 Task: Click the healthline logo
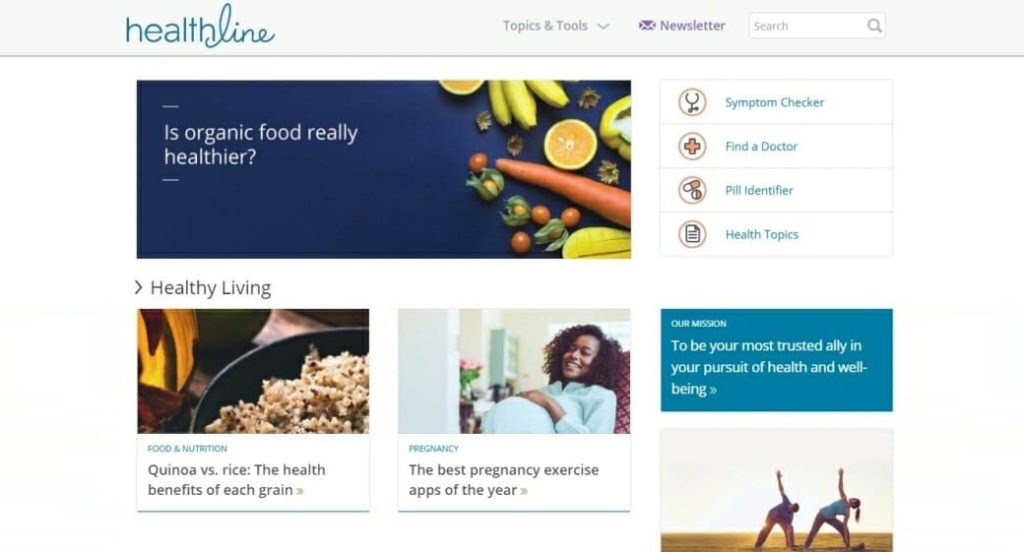(x=200, y=26)
